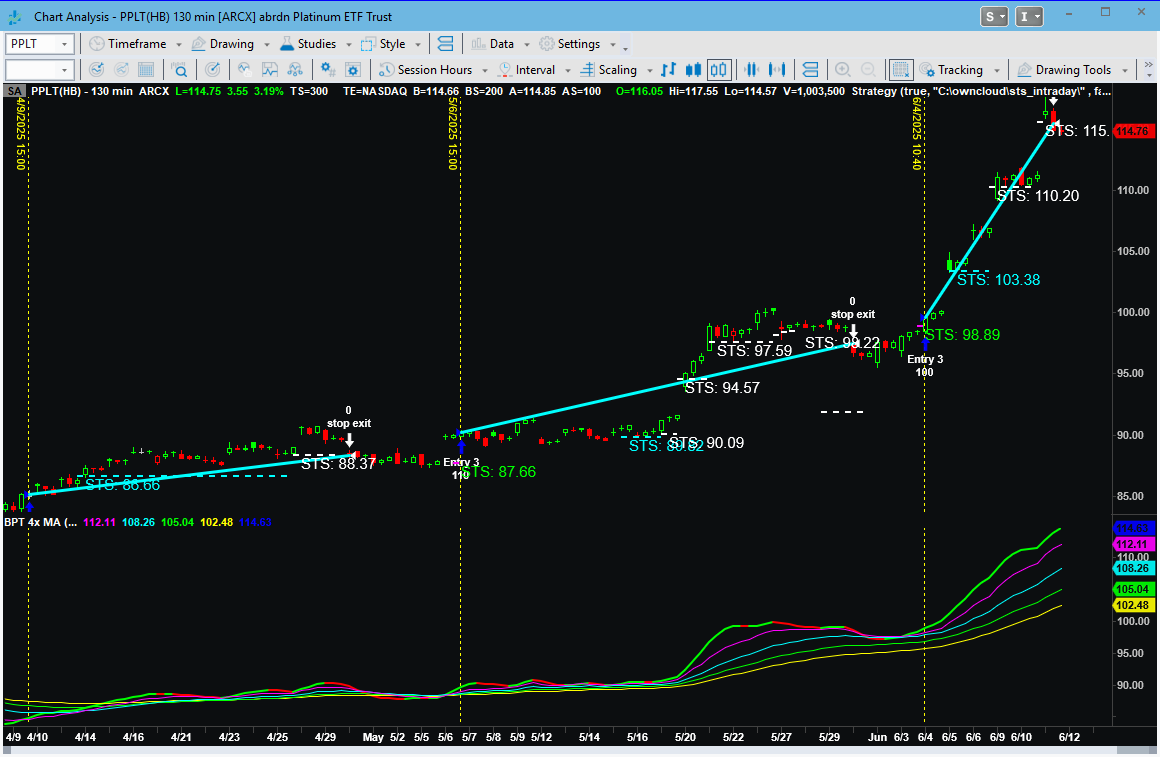The width and height of the screenshot is (1160, 757).
Task: Click the stacked-bars icon next to Style
Action: [x=445, y=44]
